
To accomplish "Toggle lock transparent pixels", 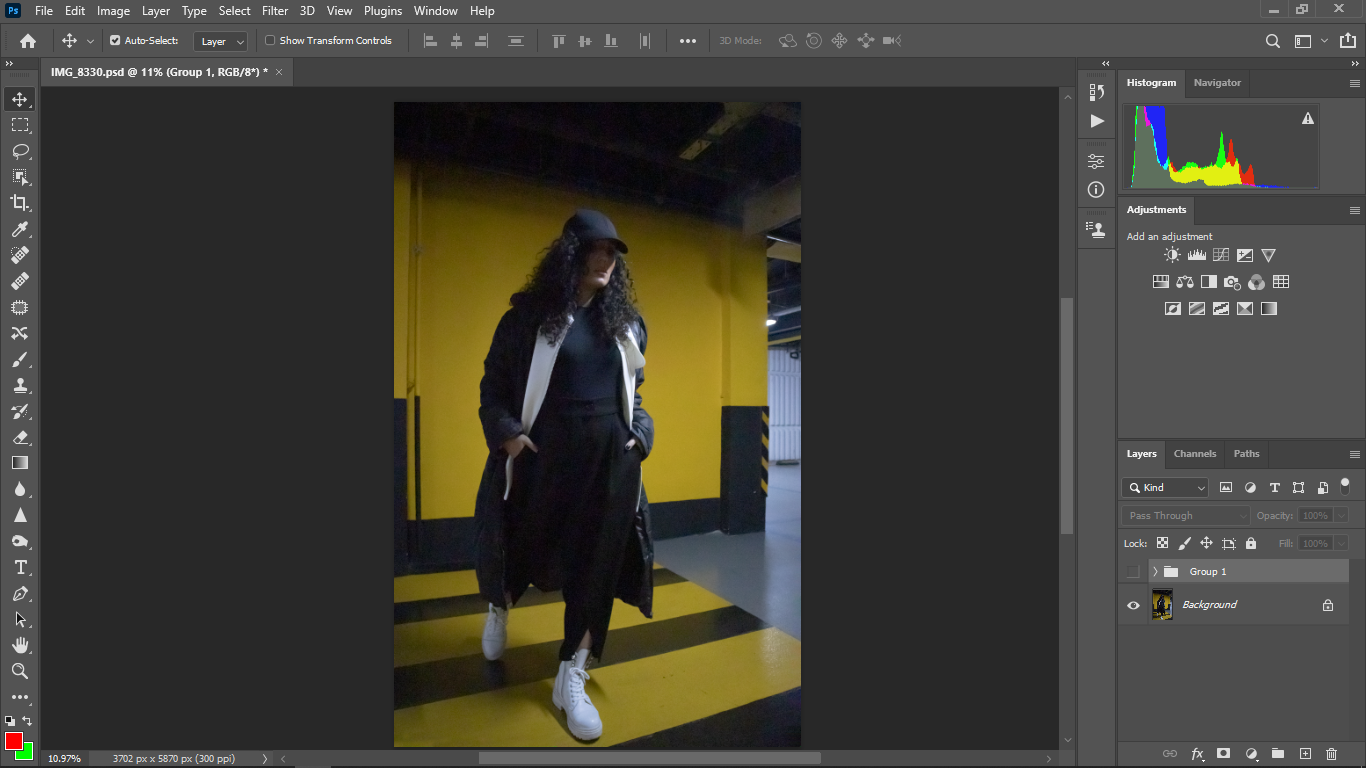I will (1162, 544).
